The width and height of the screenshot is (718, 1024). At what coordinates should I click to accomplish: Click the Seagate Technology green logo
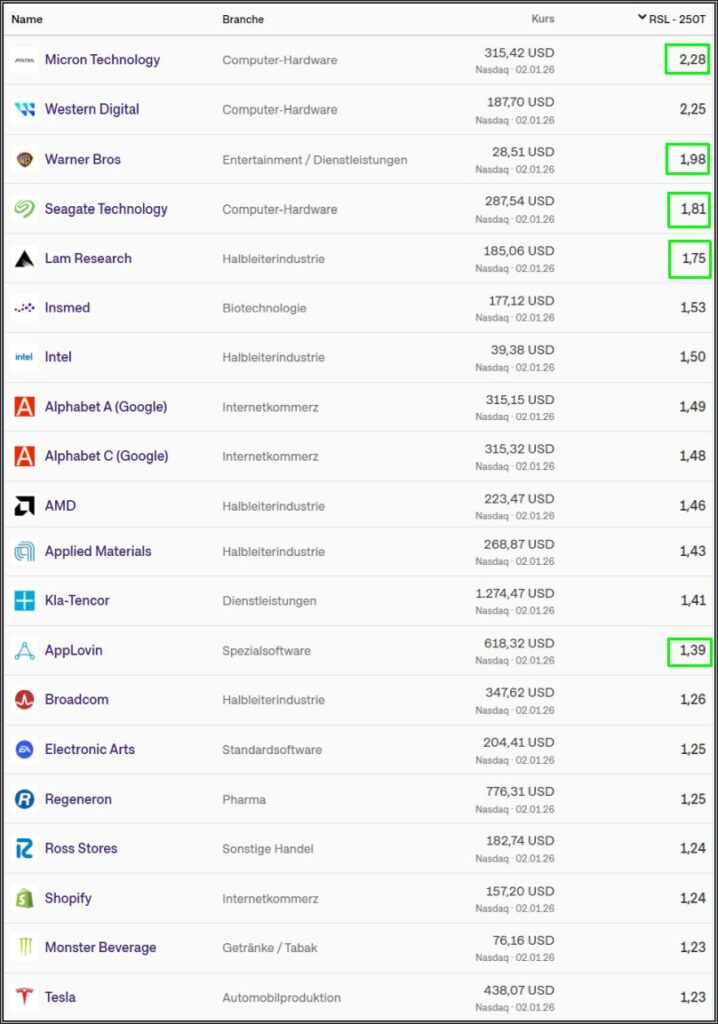[x=24, y=209]
